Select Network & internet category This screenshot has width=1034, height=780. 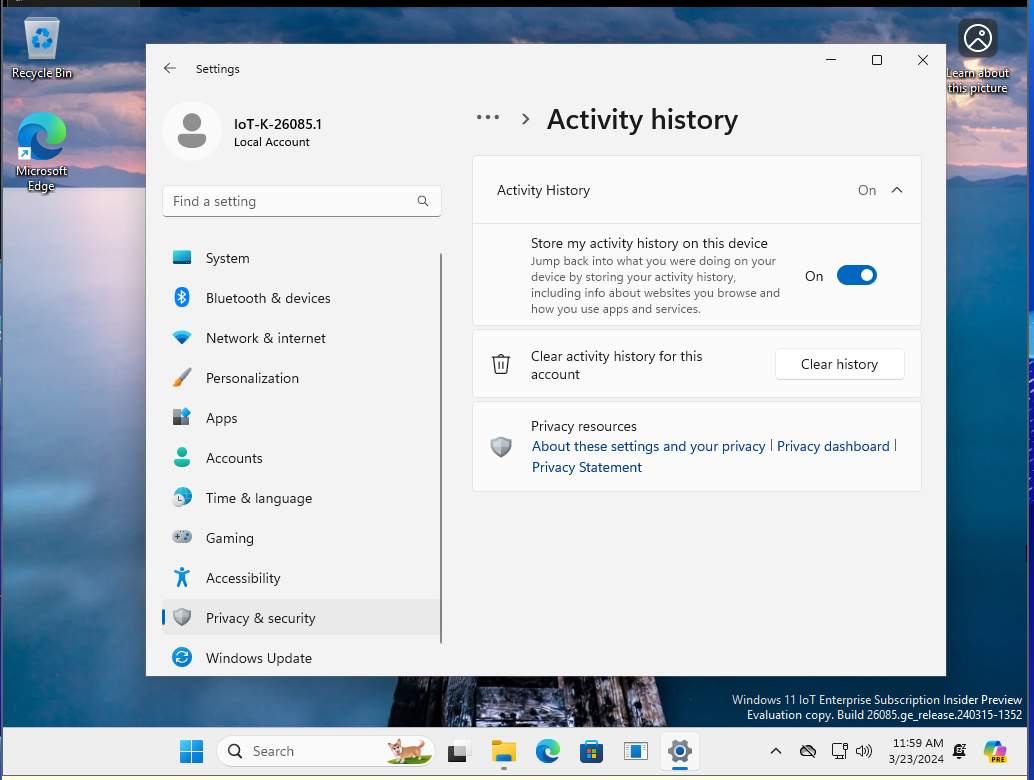[301, 338]
